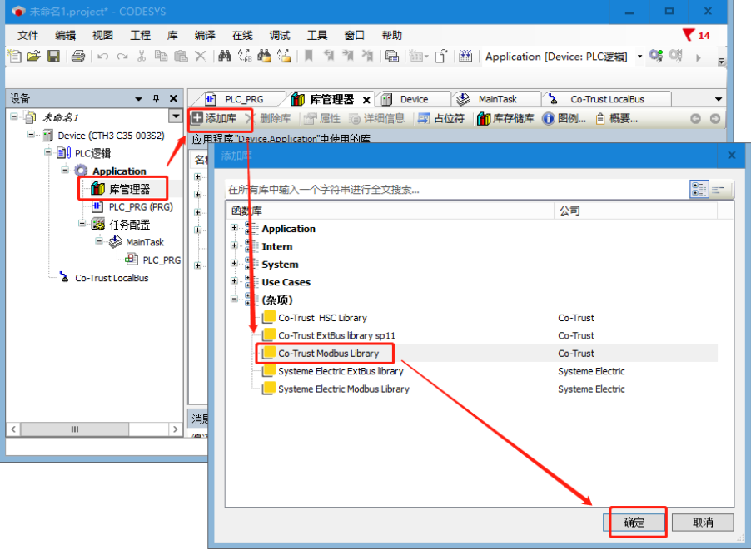This screenshot has width=752, height=551.
Task: Click the Paste toolbar icon
Action: (181, 56)
